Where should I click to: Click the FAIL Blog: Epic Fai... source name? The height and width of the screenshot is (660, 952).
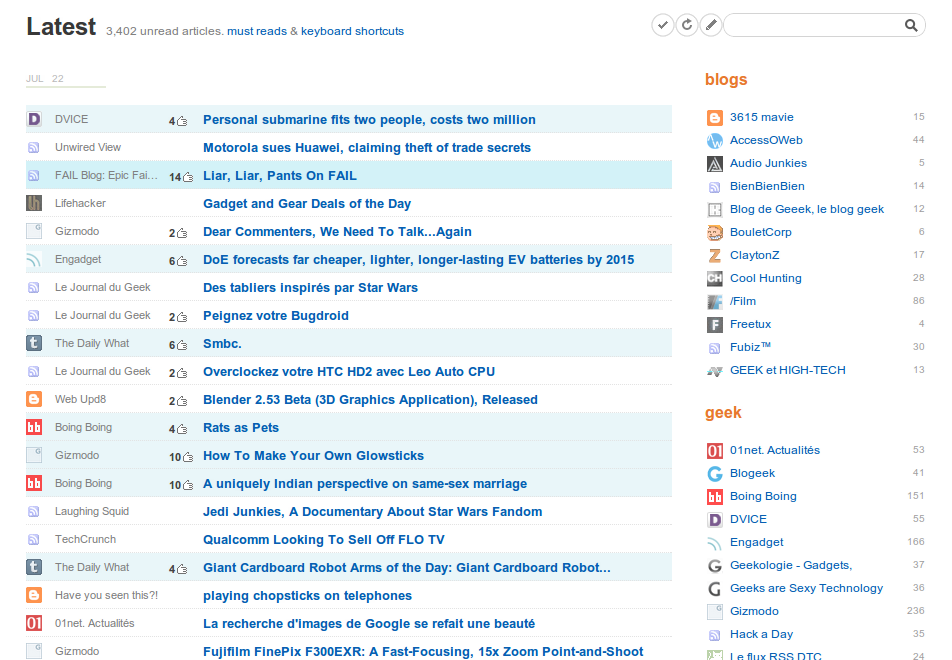point(106,175)
